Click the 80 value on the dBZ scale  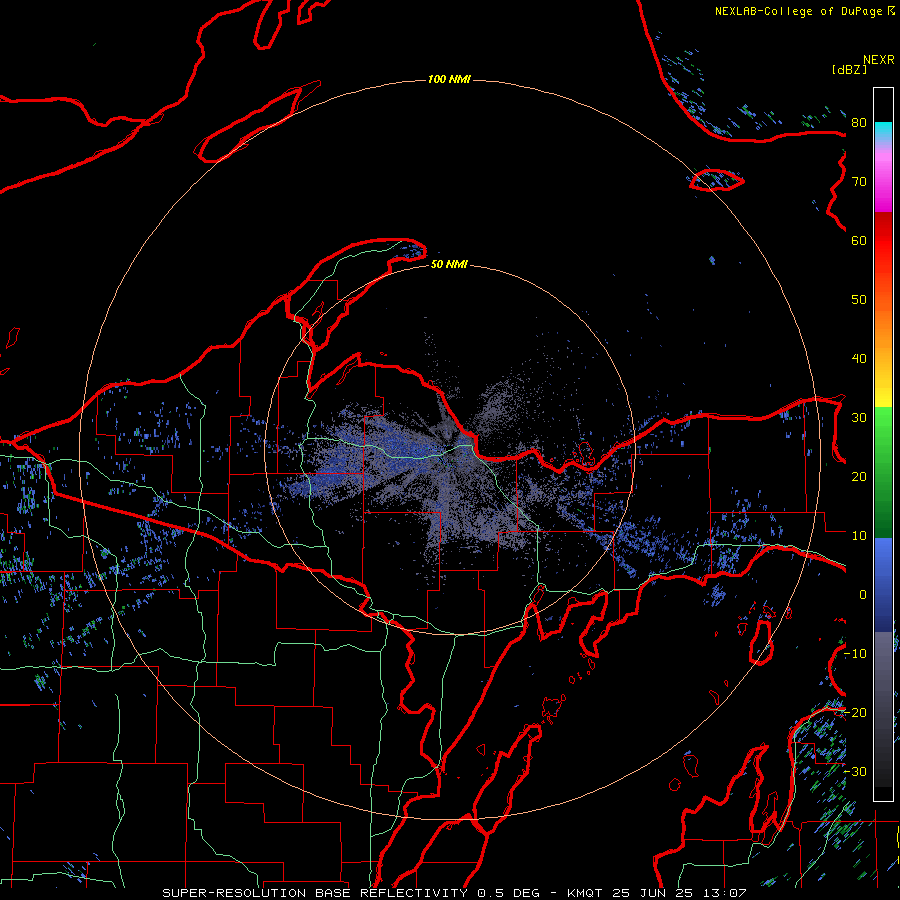click(859, 123)
